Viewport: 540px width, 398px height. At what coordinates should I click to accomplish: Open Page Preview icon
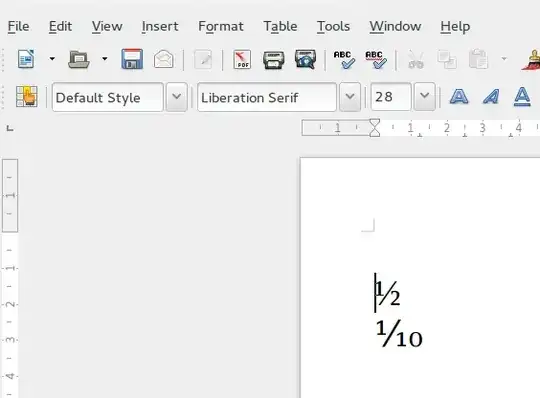tap(305, 59)
